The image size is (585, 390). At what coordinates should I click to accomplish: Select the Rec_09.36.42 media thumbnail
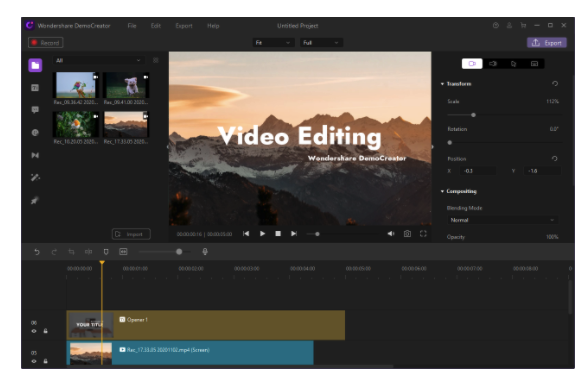coord(76,85)
